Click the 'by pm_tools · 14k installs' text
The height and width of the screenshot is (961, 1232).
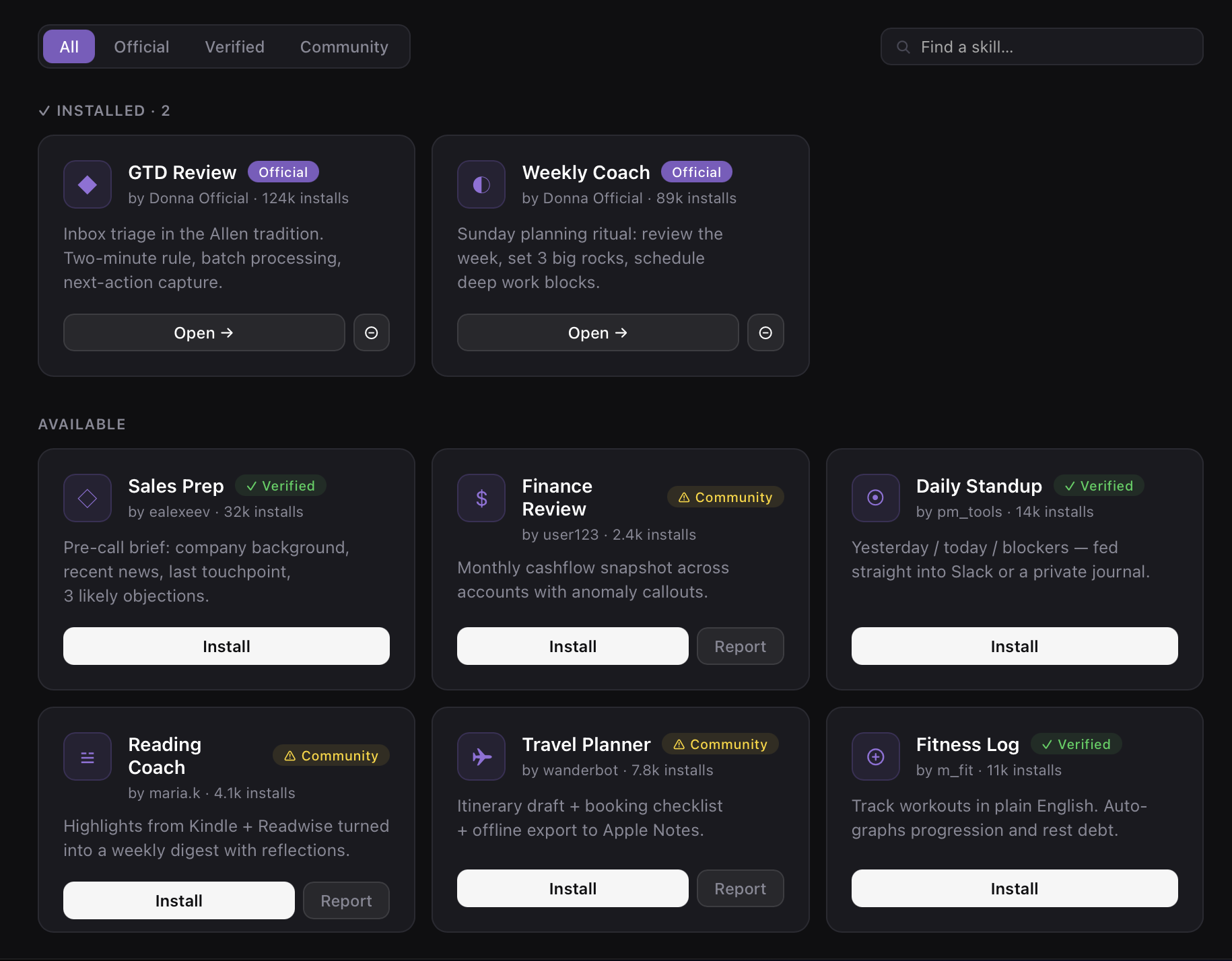point(1004,512)
